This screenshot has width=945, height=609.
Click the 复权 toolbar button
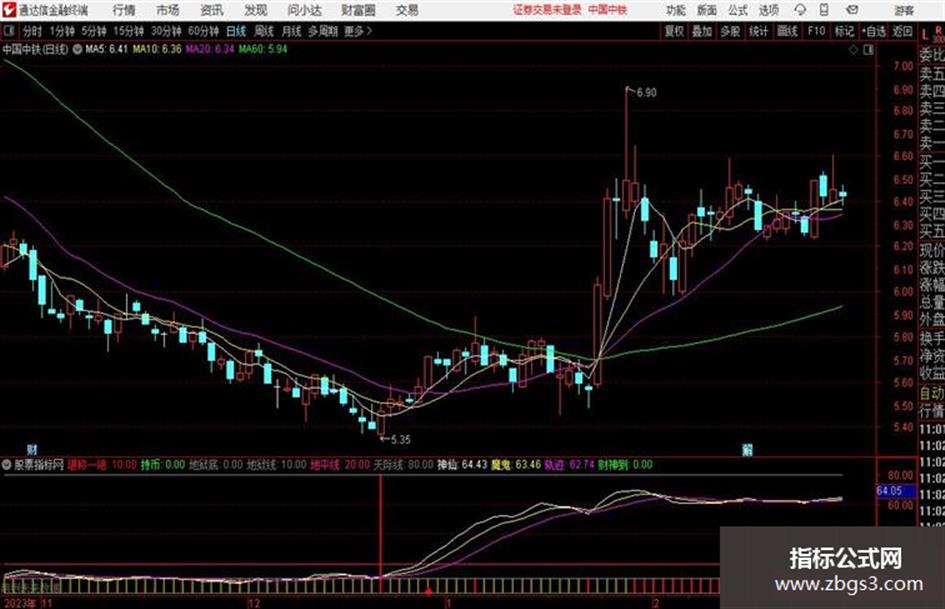[x=674, y=31]
